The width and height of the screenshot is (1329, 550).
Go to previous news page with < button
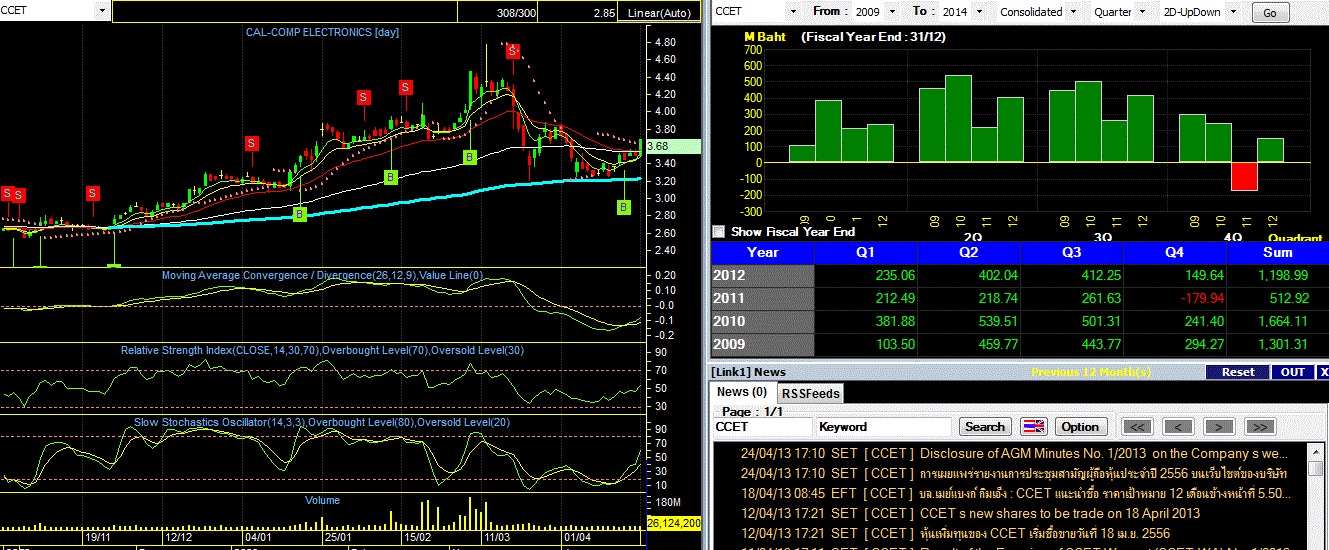pyautogui.click(x=1179, y=427)
